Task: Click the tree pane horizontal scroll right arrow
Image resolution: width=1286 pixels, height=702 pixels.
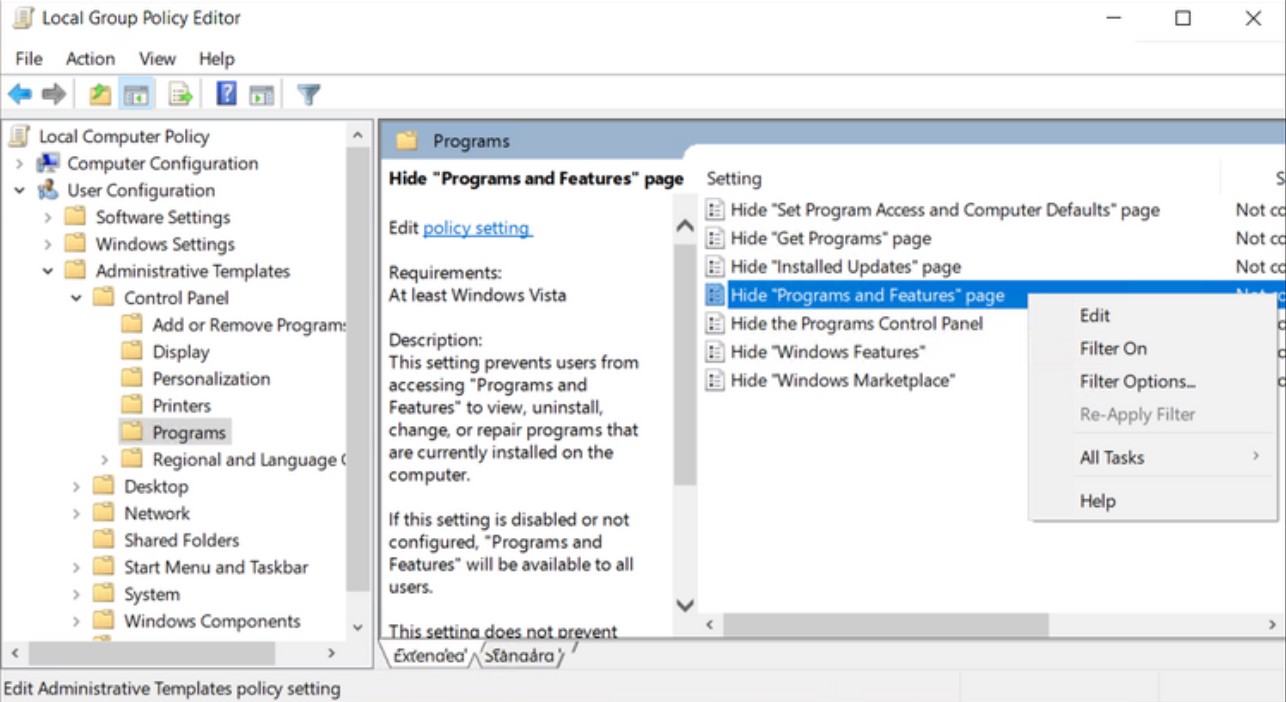Action: coord(331,653)
